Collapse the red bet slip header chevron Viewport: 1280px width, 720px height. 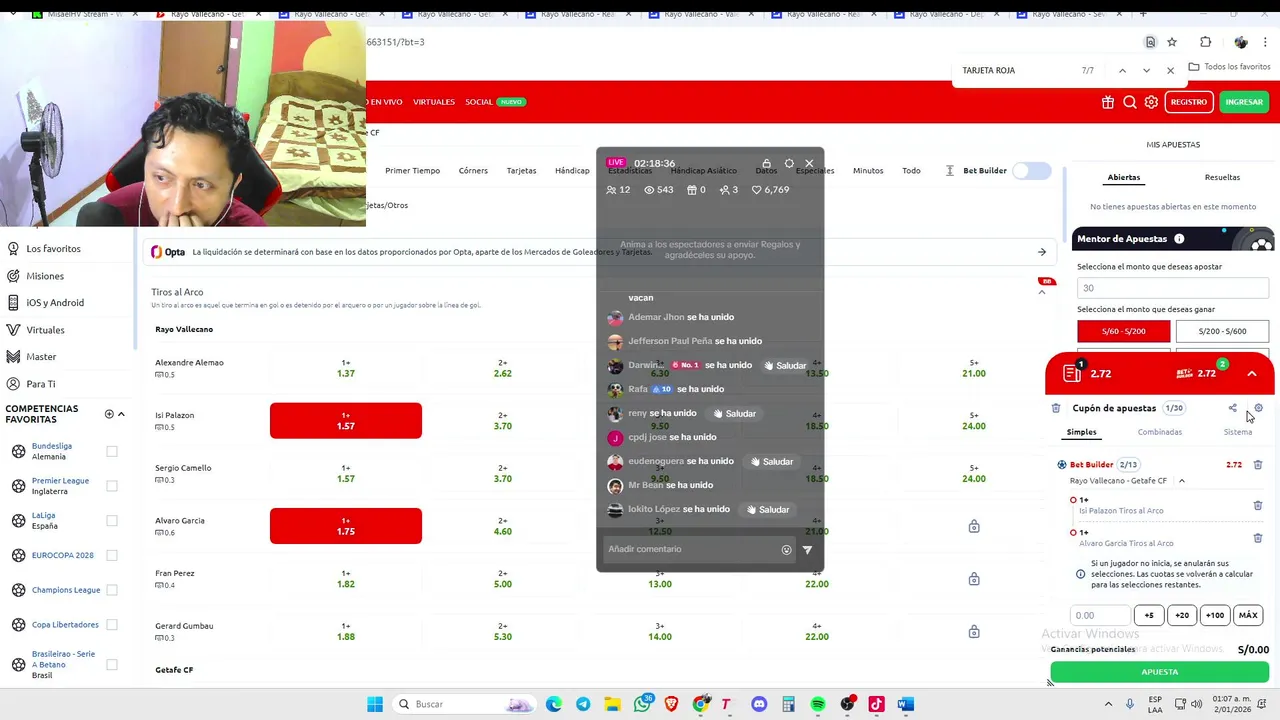1252,374
